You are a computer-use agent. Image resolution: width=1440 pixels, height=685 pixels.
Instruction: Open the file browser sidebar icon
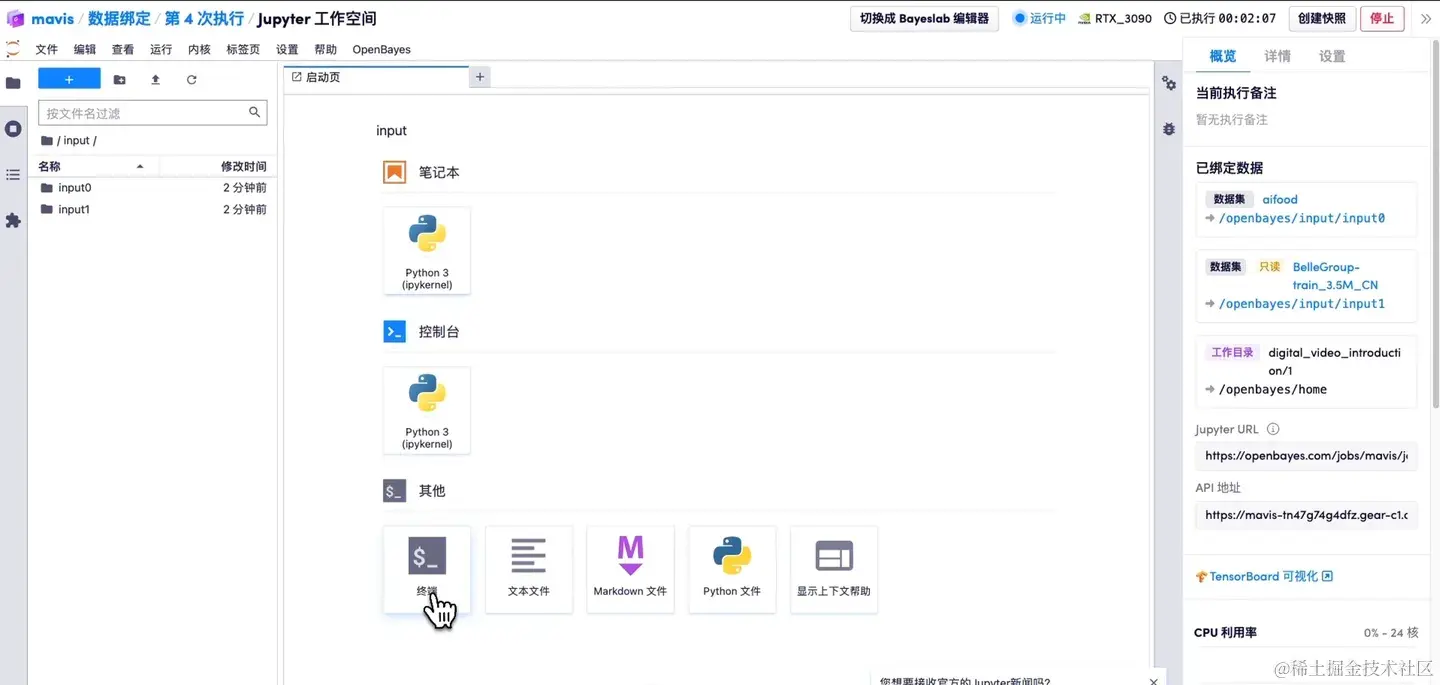click(x=13, y=83)
